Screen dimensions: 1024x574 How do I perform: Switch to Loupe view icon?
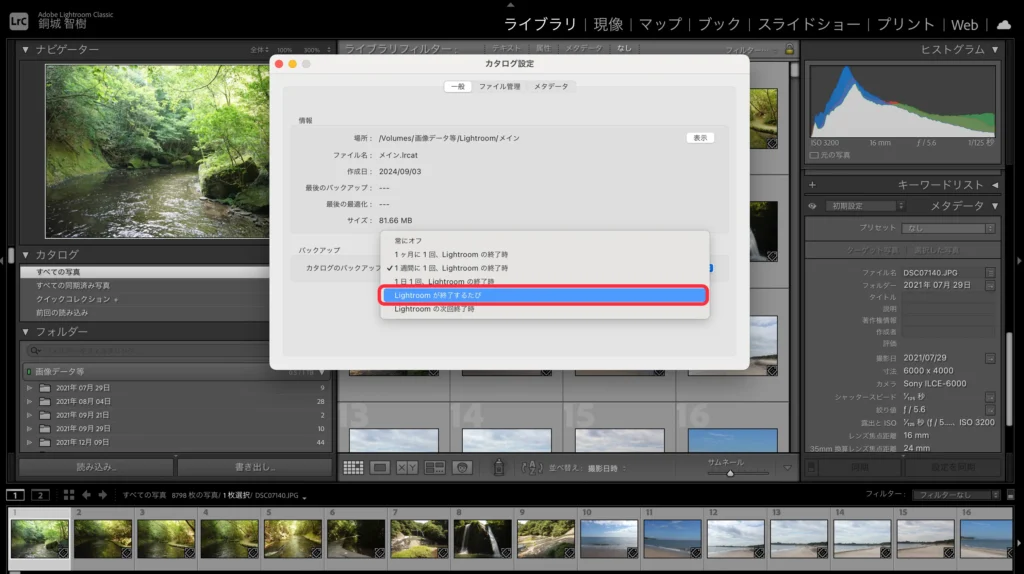[x=380, y=467]
